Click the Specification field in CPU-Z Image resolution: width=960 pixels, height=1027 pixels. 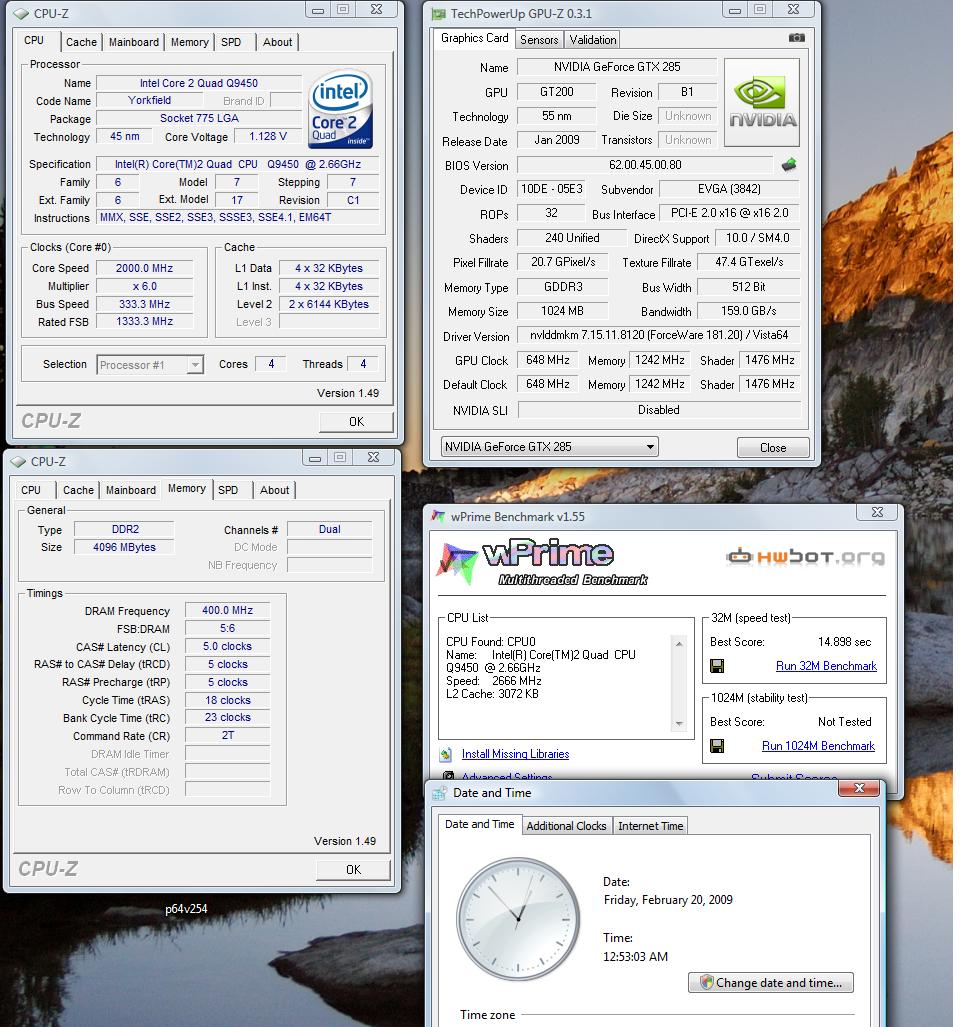(x=238, y=164)
